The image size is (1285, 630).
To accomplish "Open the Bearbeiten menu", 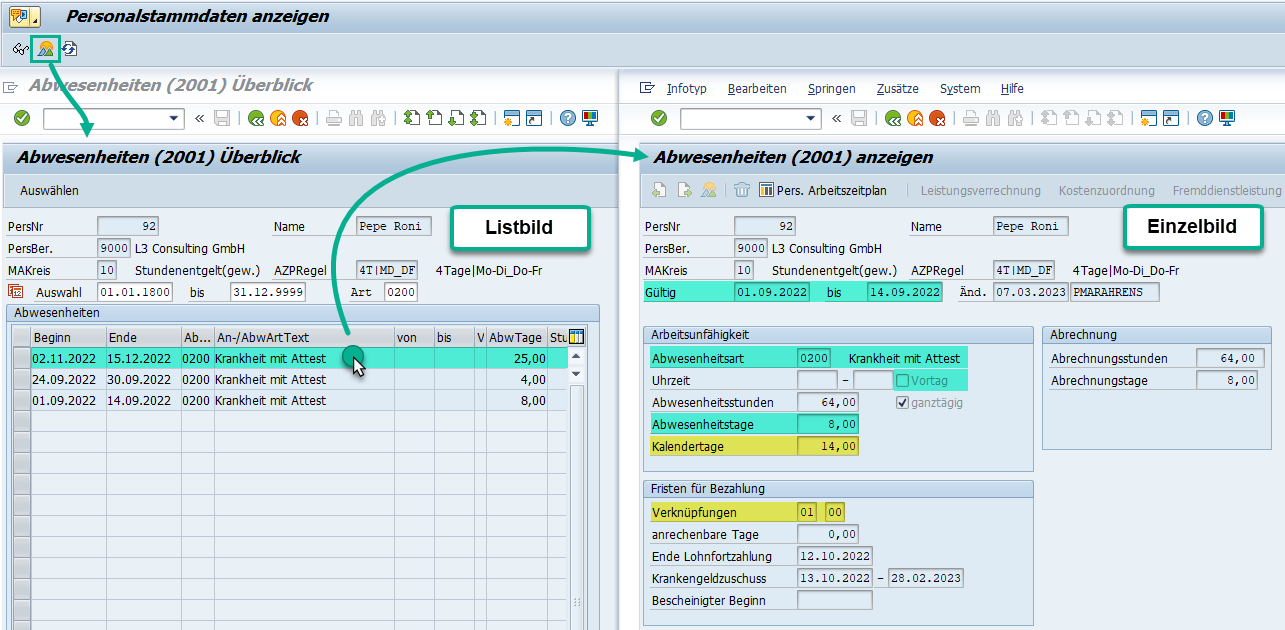I will tap(757, 89).
